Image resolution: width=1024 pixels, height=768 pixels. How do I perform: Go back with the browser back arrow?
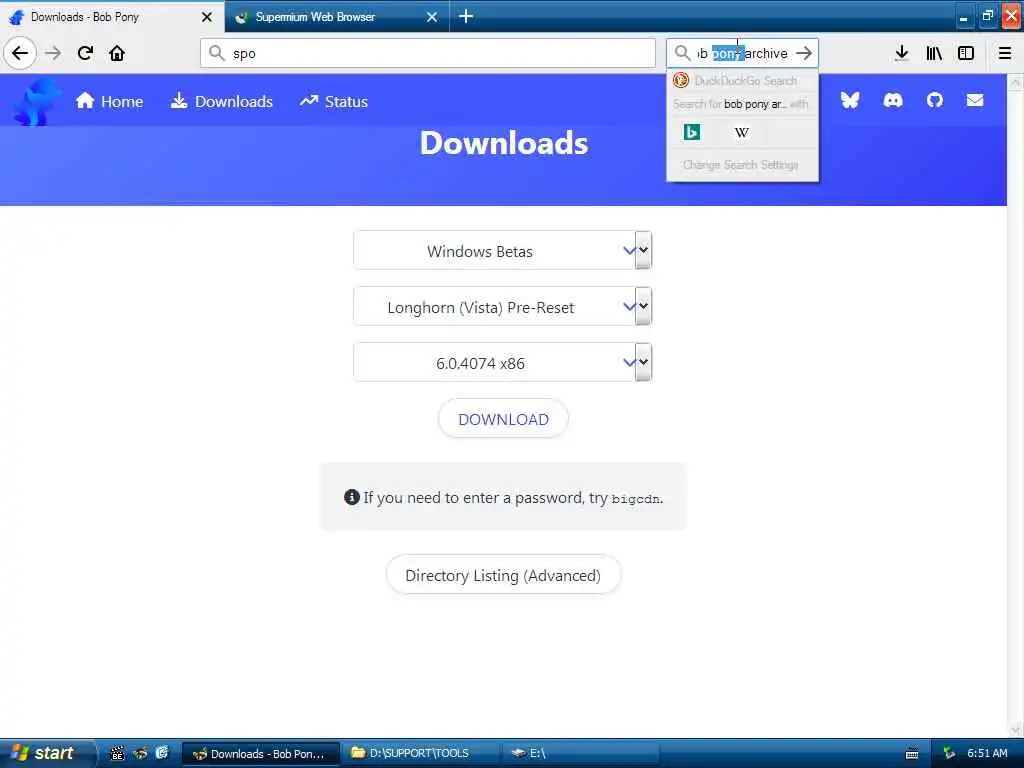20,53
